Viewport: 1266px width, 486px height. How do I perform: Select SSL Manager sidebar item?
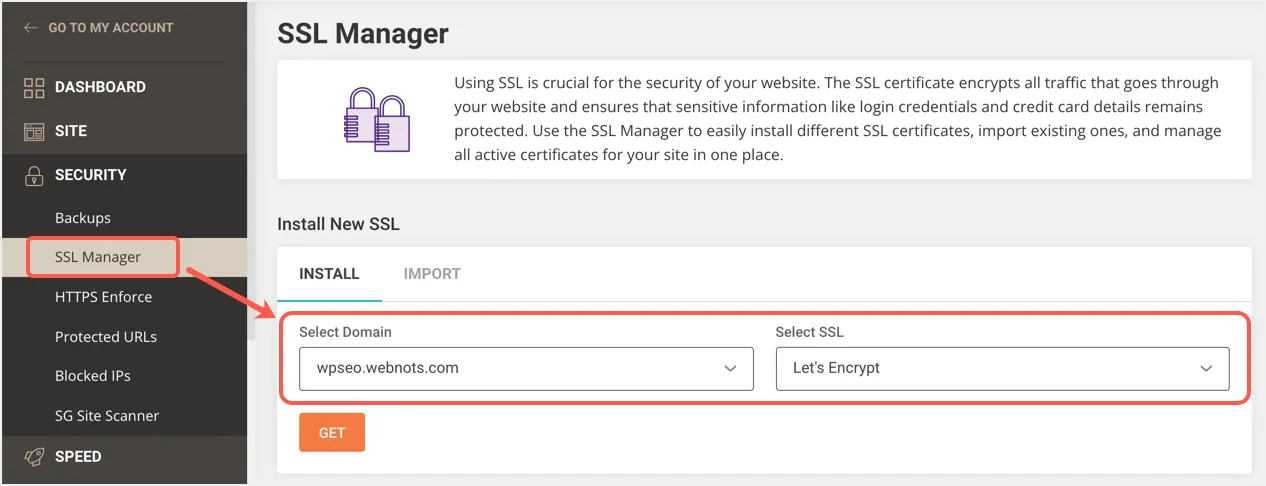98,257
